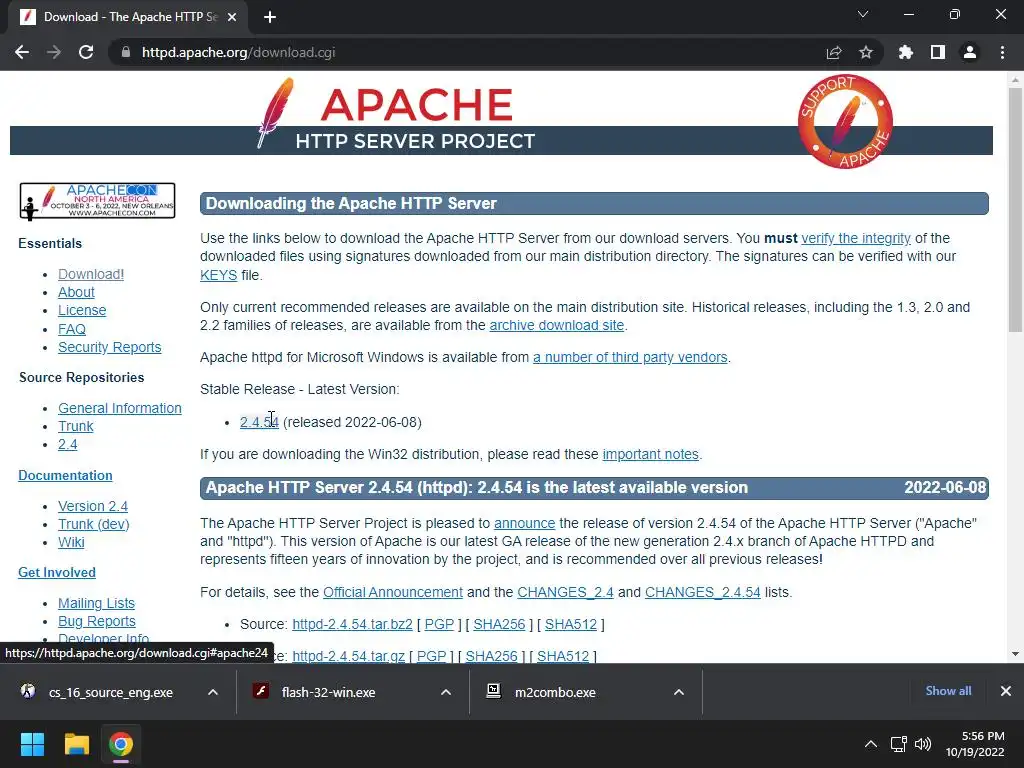The image size is (1024, 768).
Task: Open the Windows Start menu
Action: (32, 744)
